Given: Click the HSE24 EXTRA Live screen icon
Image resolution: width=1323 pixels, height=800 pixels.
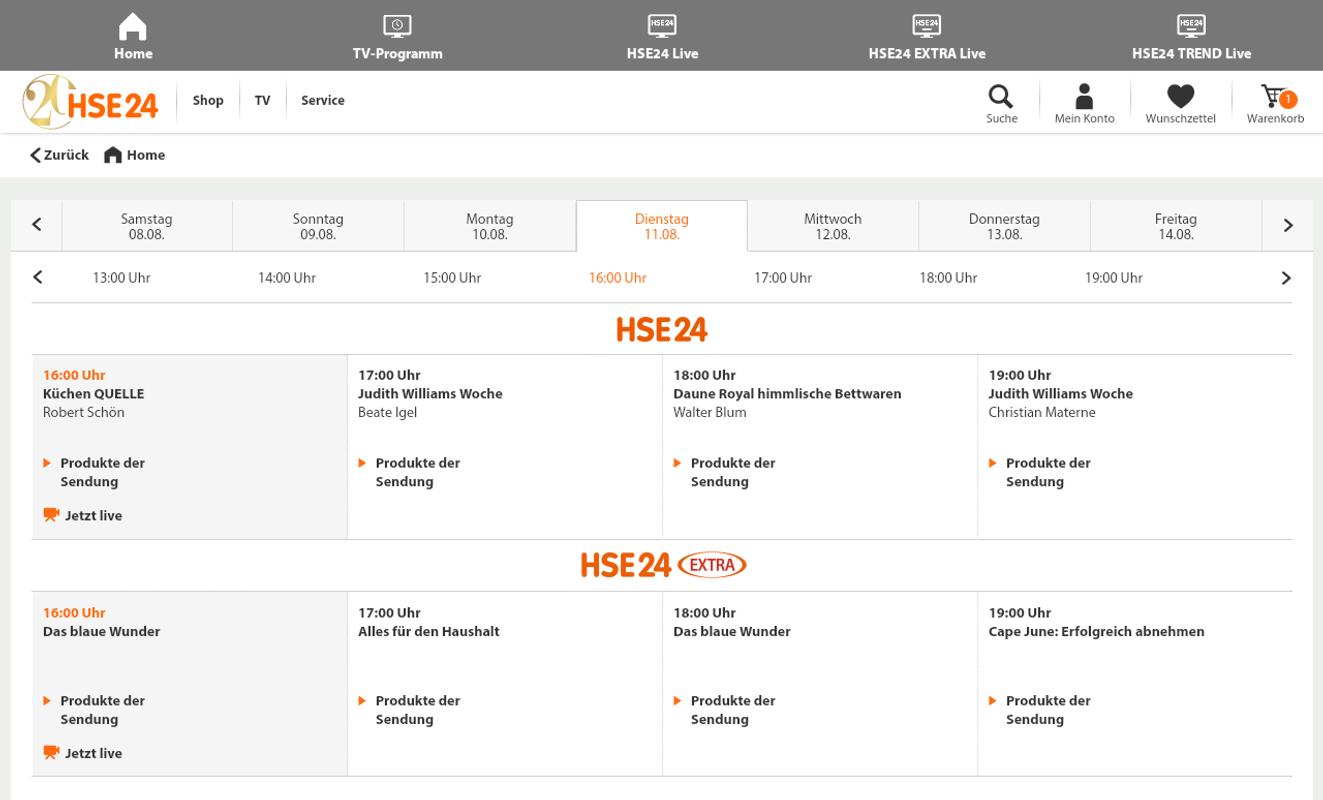Looking at the screenshot, I should point(926,25).
